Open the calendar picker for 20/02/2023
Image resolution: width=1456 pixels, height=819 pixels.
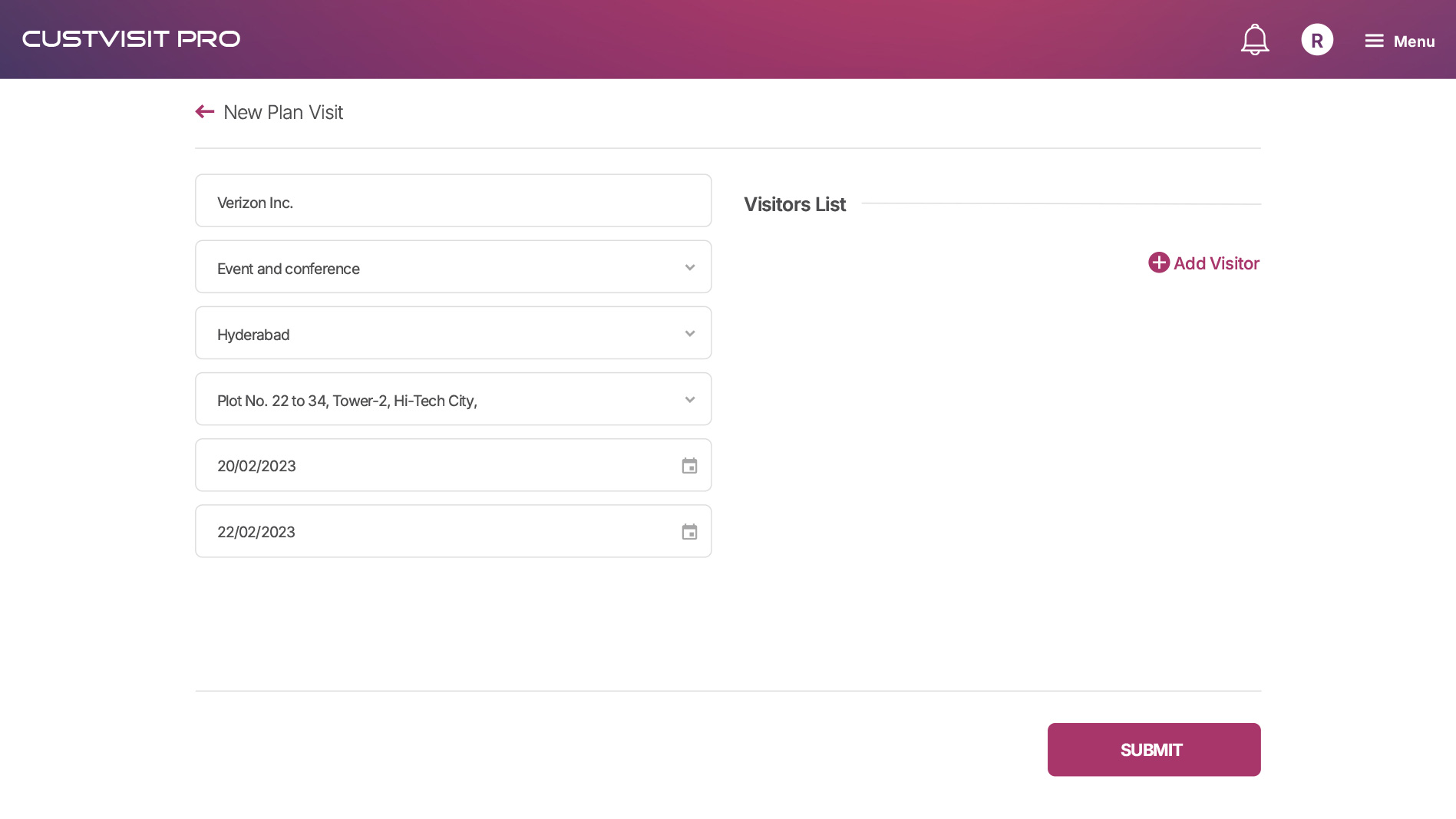tap(689, 466)
